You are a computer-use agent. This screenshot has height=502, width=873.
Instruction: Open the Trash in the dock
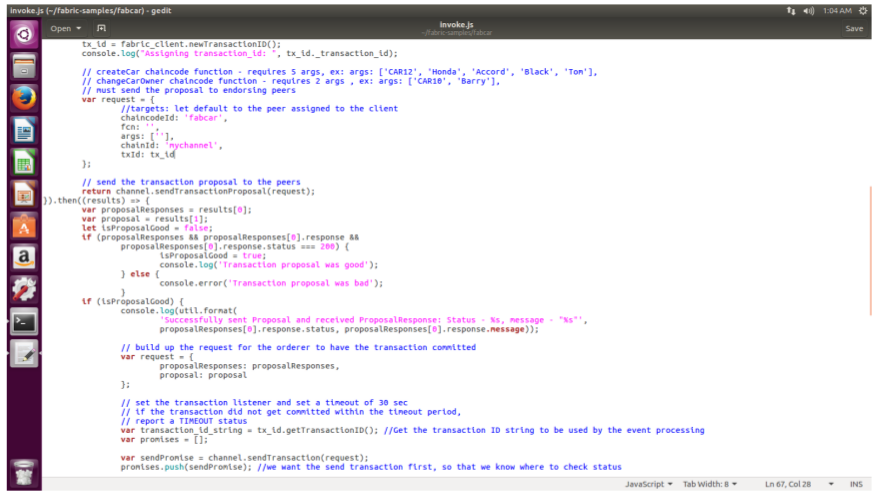[x=22, y=472]
